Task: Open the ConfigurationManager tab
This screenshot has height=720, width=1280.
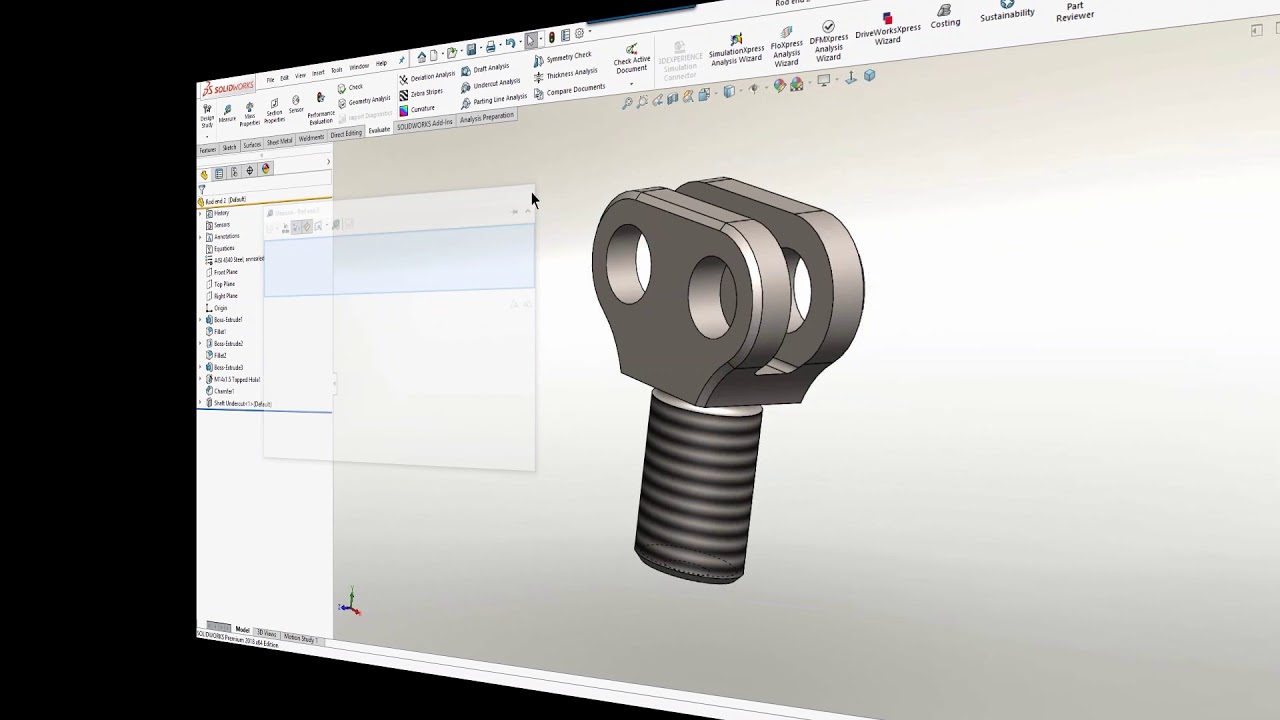Action: pyautogui.click(x=234, y=172)
